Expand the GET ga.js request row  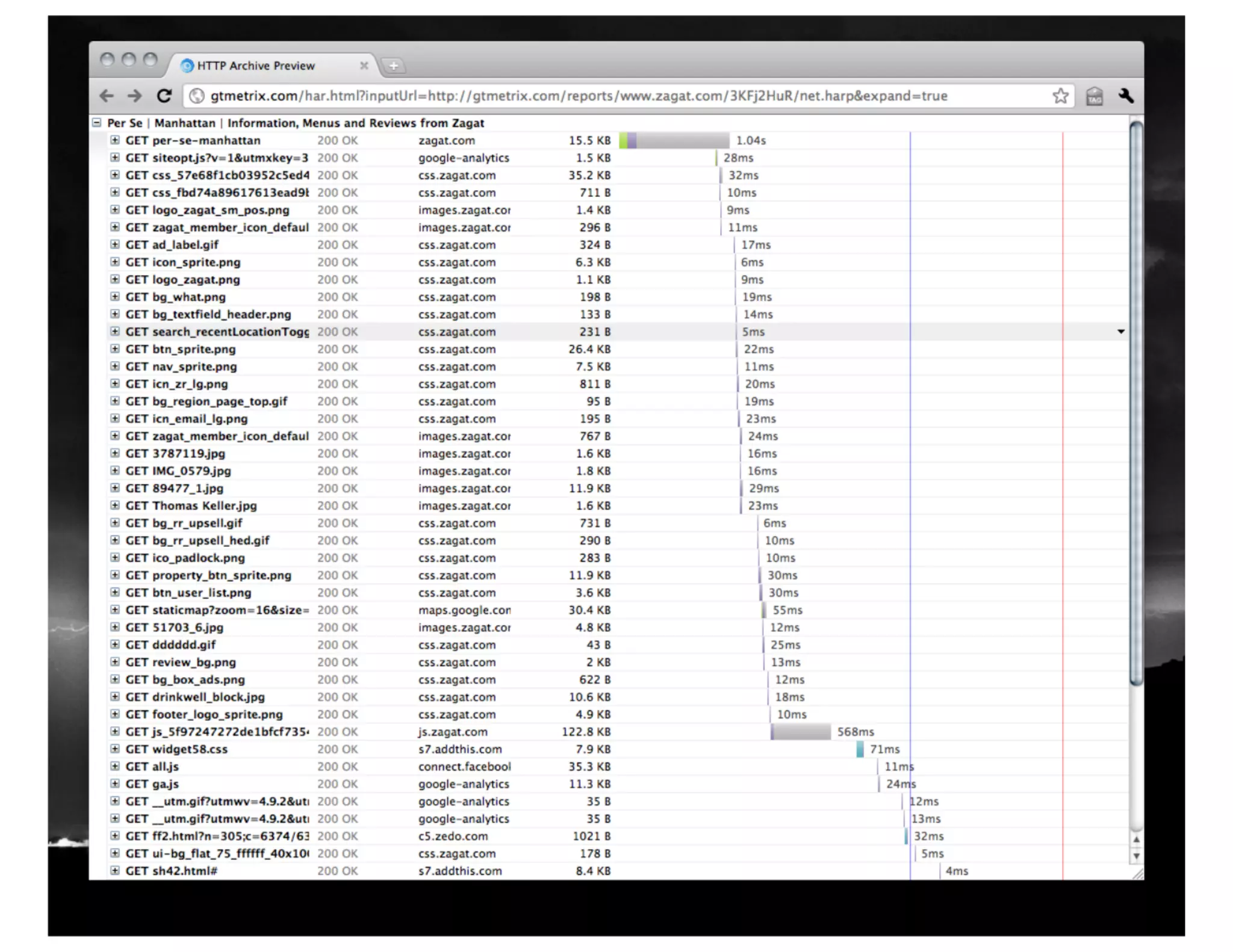coord(114,784)
